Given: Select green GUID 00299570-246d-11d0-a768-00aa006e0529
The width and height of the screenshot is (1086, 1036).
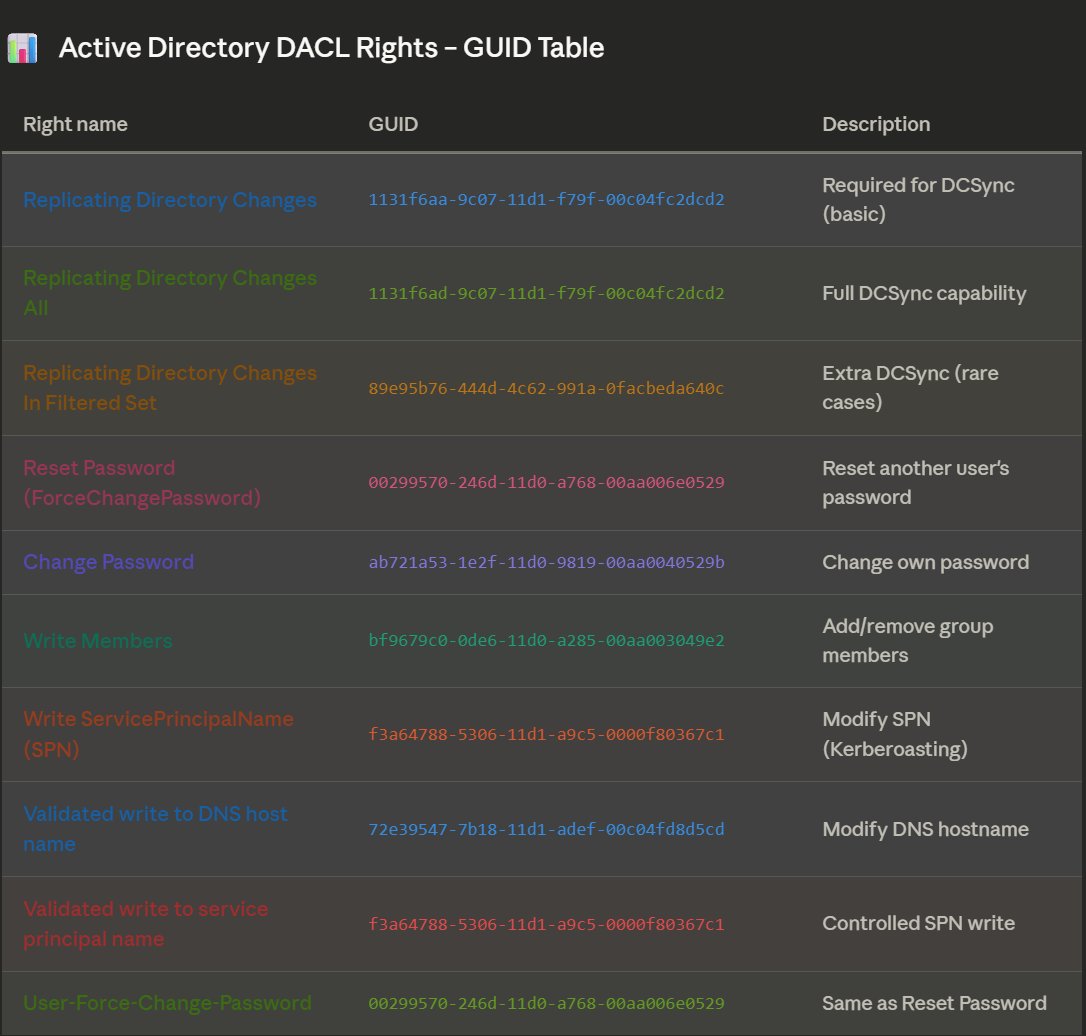Looking at the screenshot, I should click(x=546, y=1003).
